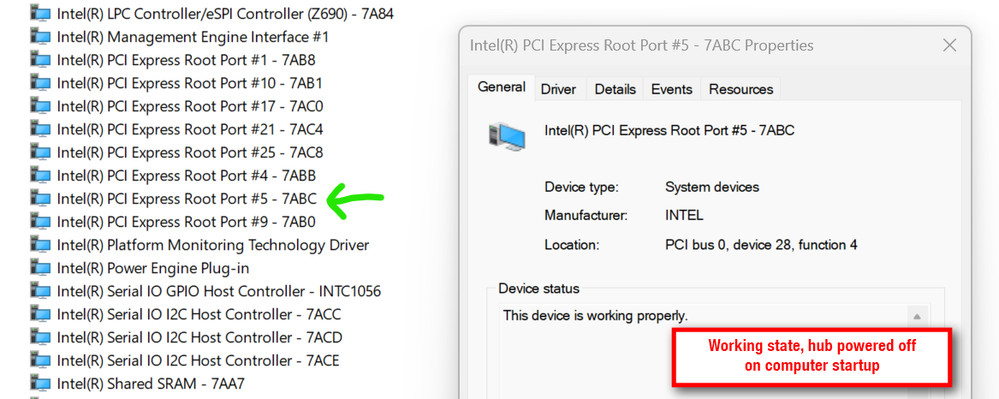
Task: Click the 'This device is working properly.' status text
Action: click(x=596, y=316)
